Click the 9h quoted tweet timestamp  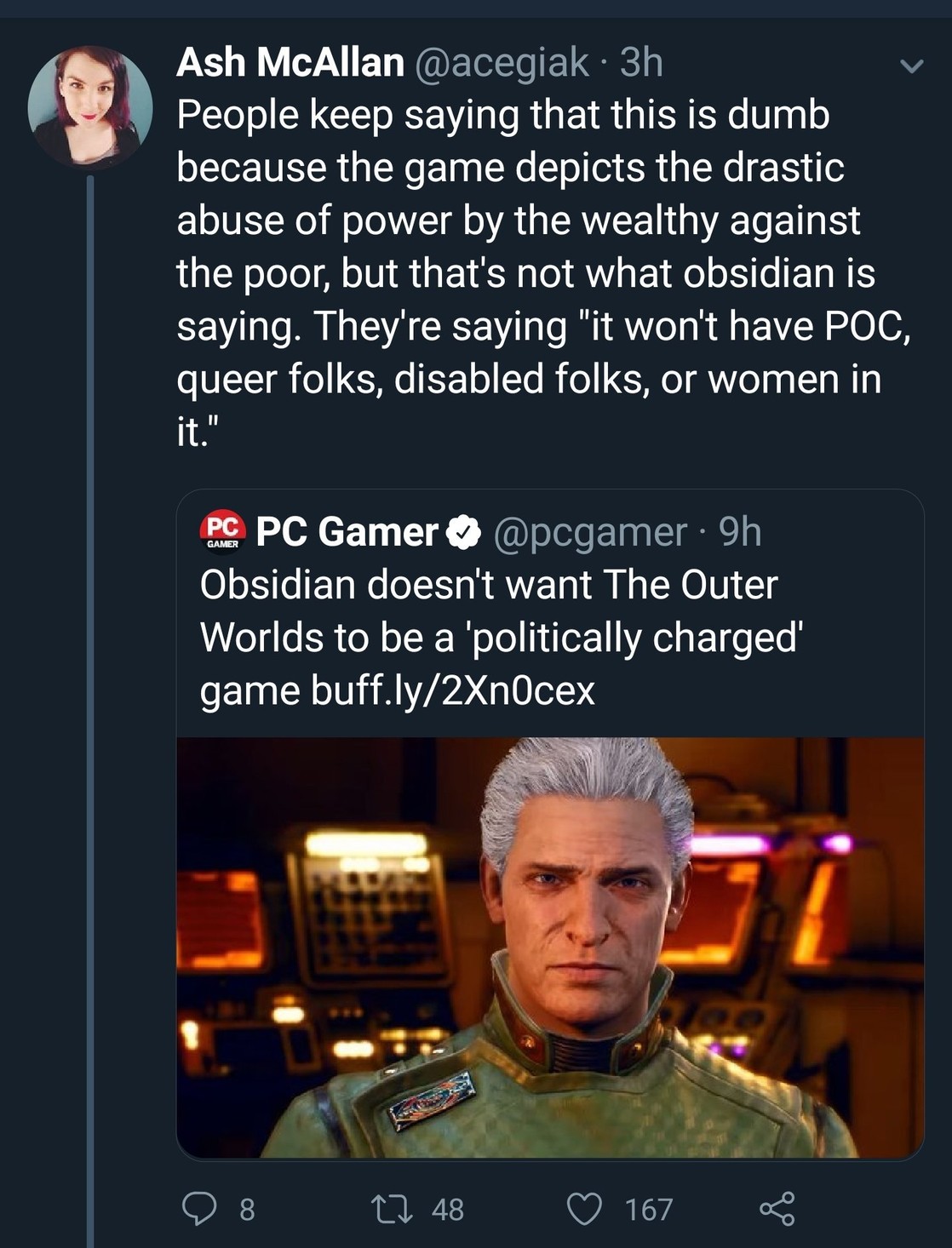tap(740, 532)
